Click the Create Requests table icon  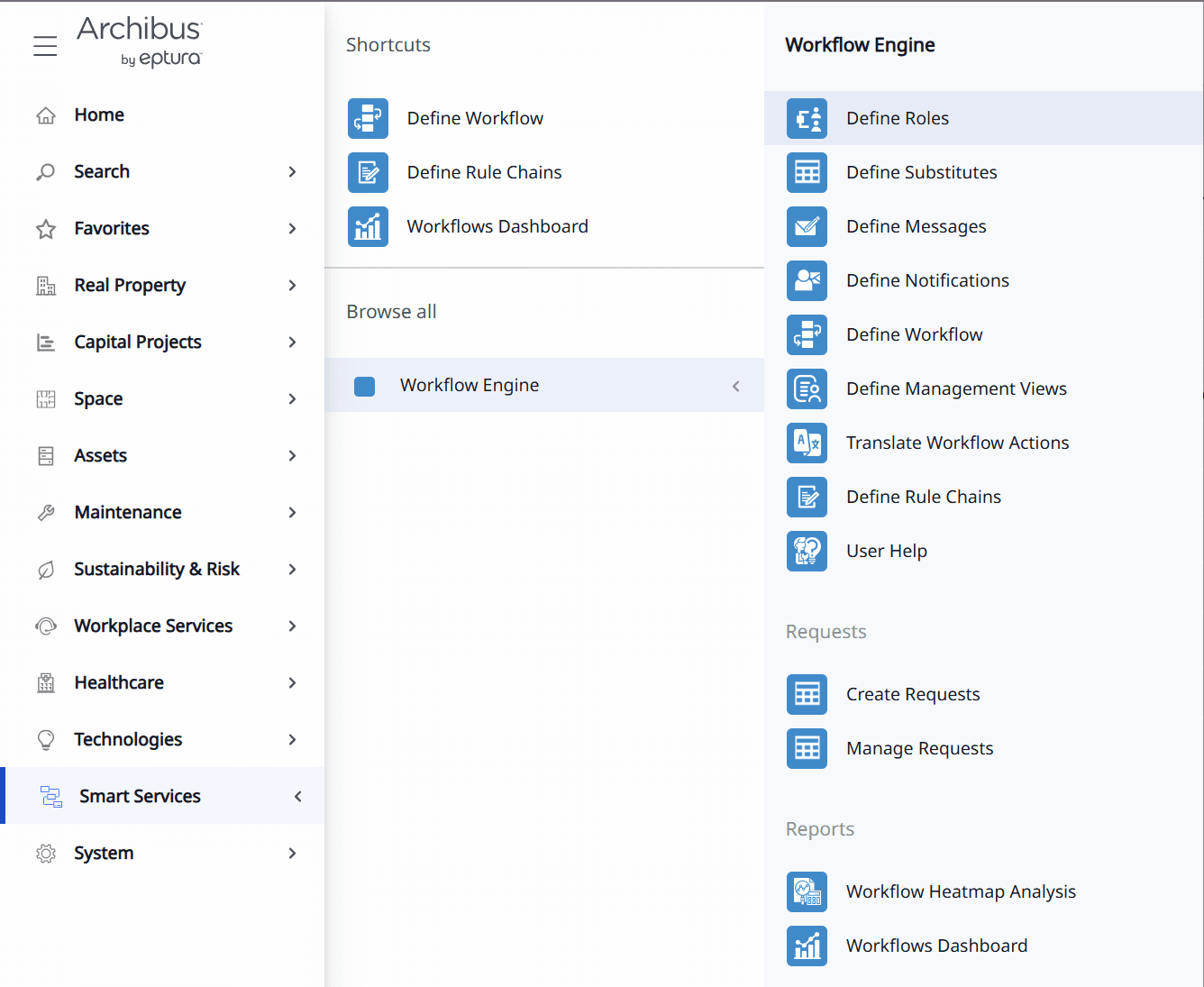coord(807,694)
